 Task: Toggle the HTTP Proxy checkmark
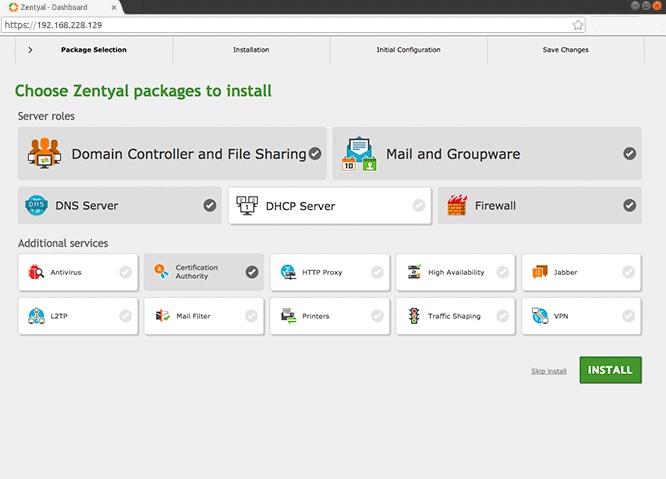pos(377,272)
